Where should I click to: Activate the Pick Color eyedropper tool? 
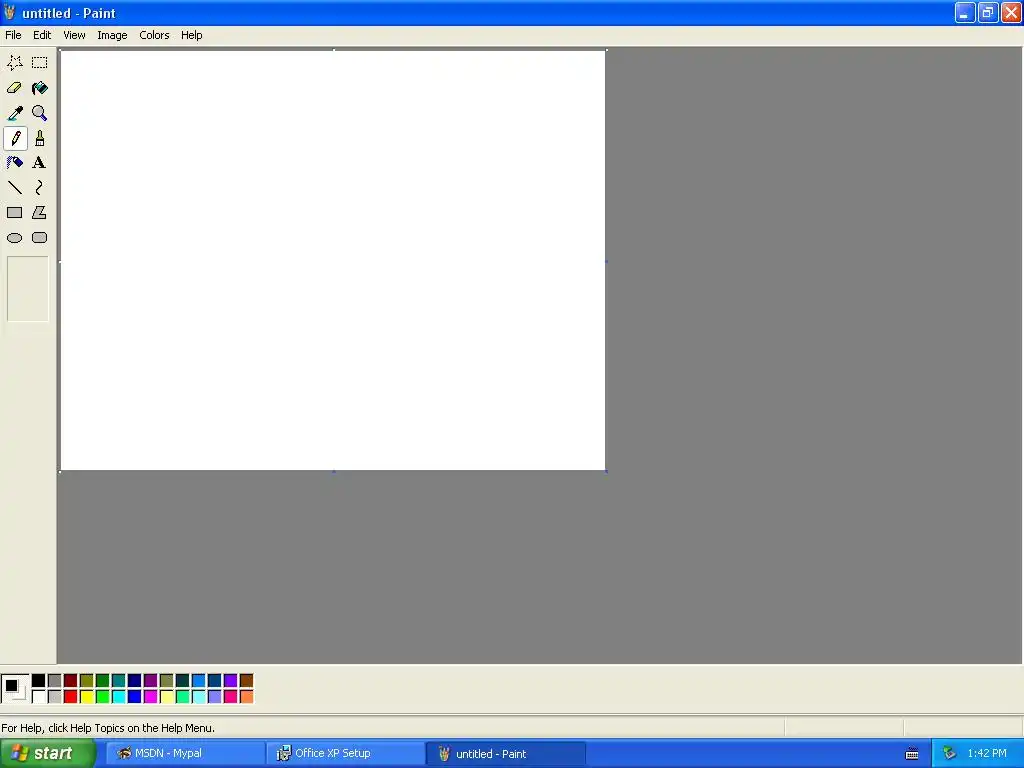pyautogui.click(x=14, y=113)
